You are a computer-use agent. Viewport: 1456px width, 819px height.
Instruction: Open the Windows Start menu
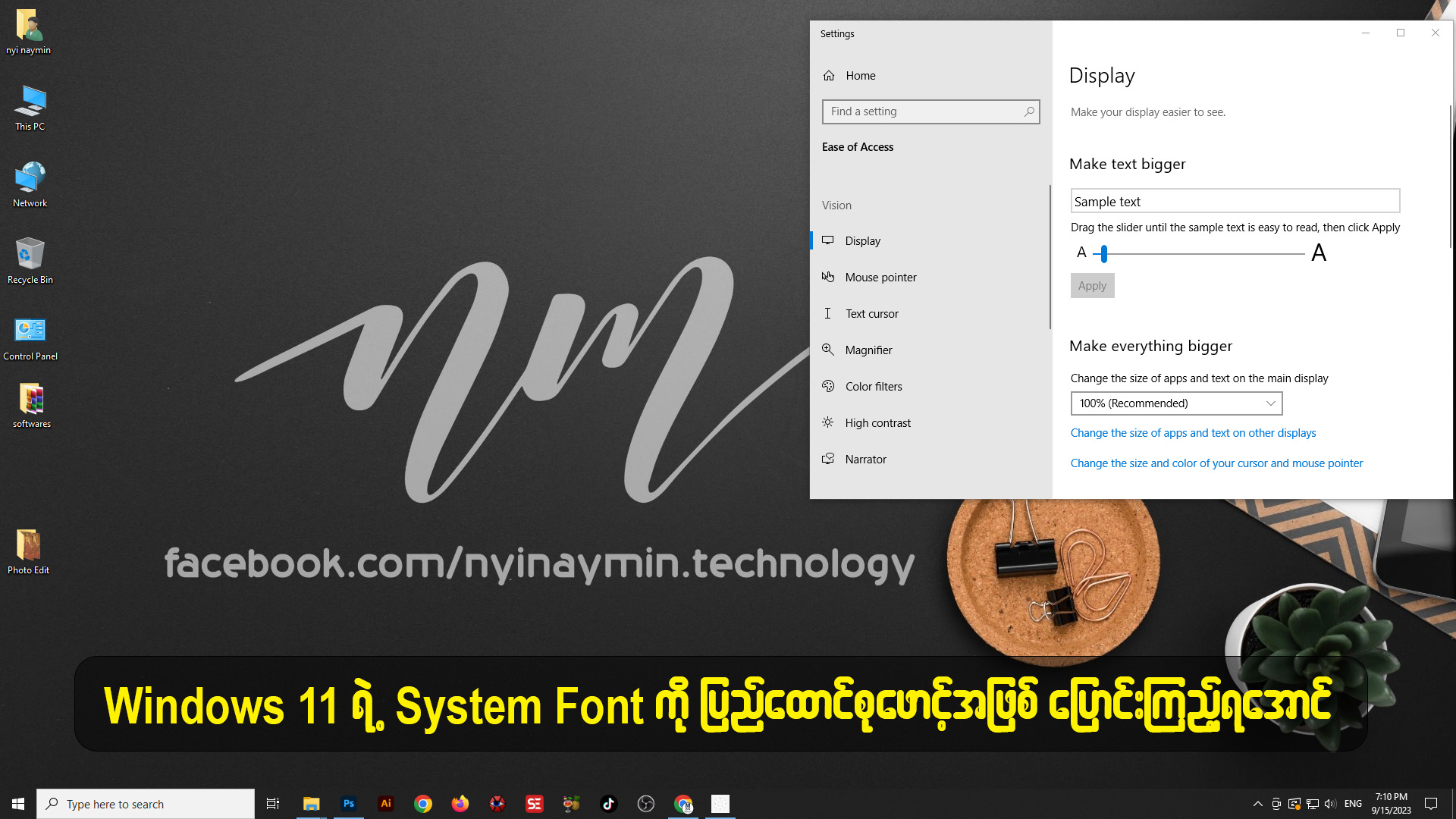click(x=18, y=804)
